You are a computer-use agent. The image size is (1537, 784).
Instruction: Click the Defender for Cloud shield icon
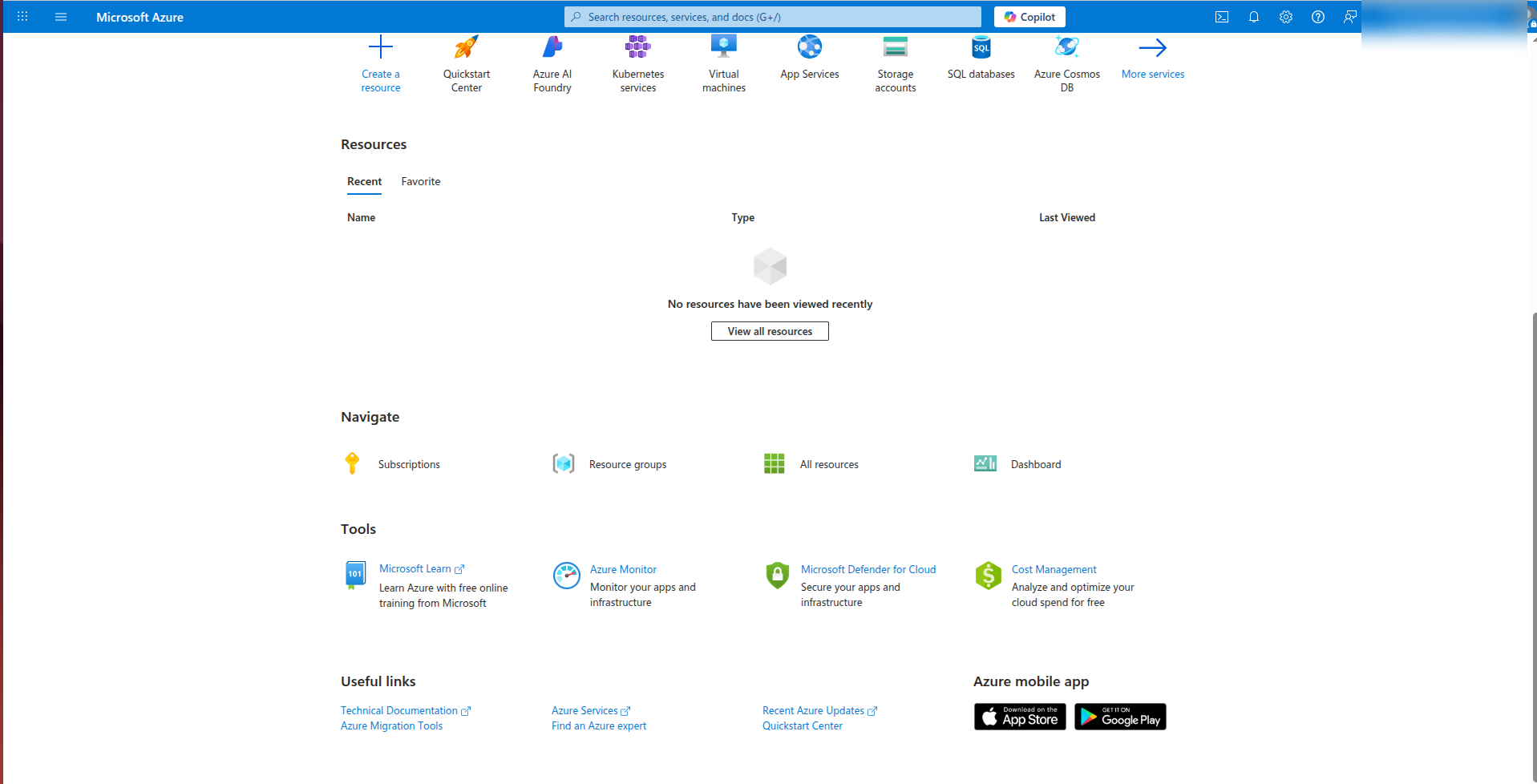pos(778,576)
